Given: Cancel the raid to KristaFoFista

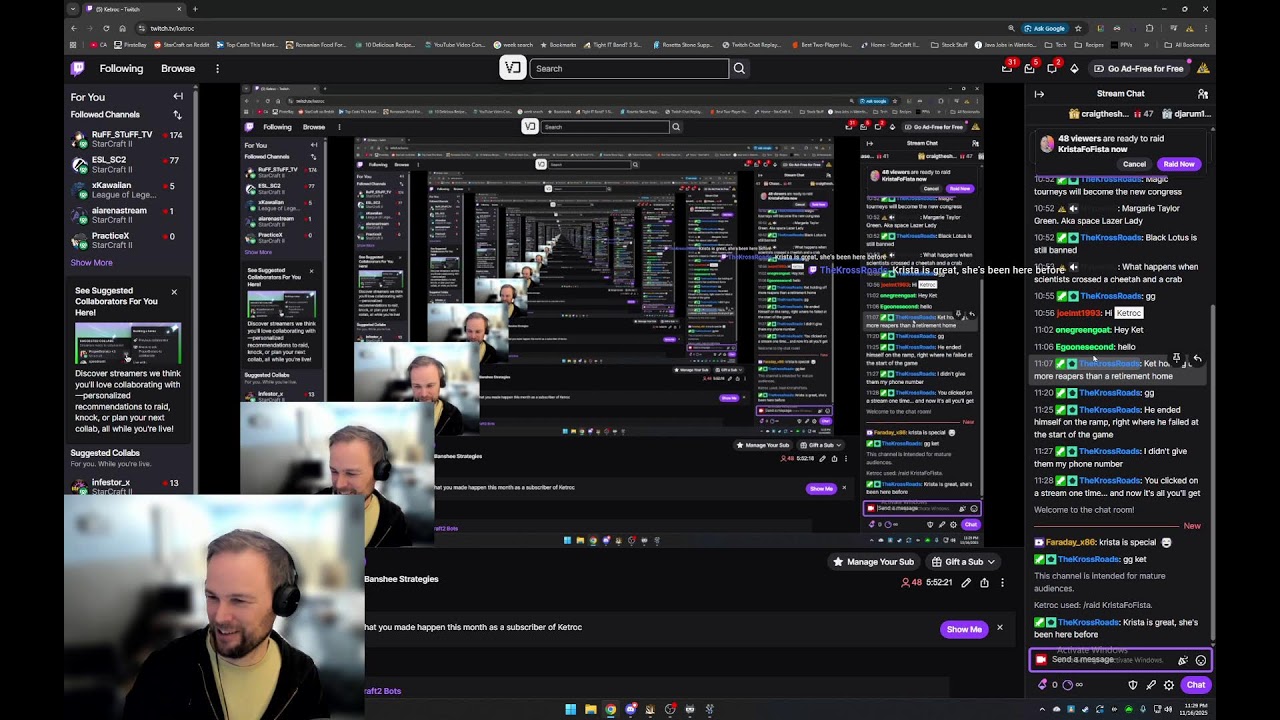Looking at the screenshot, I should [x=1134, y=164].
